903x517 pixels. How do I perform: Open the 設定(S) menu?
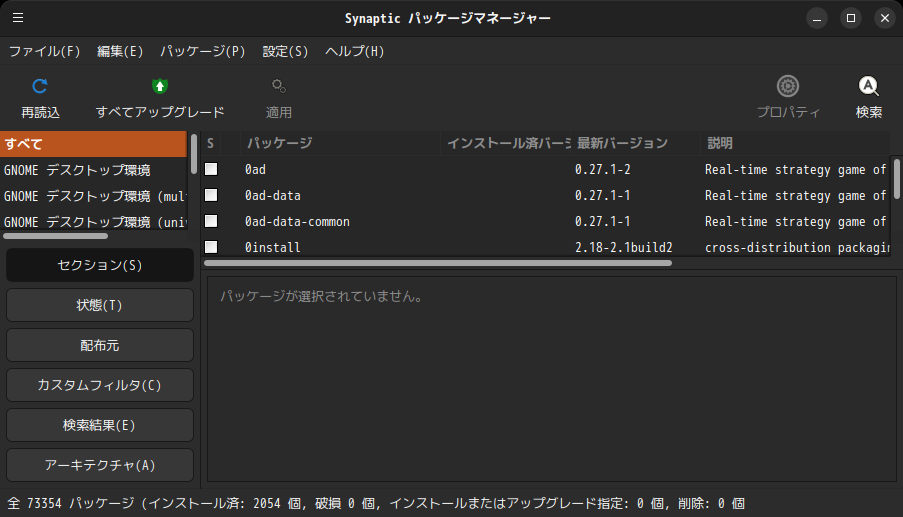coord(285,51)
